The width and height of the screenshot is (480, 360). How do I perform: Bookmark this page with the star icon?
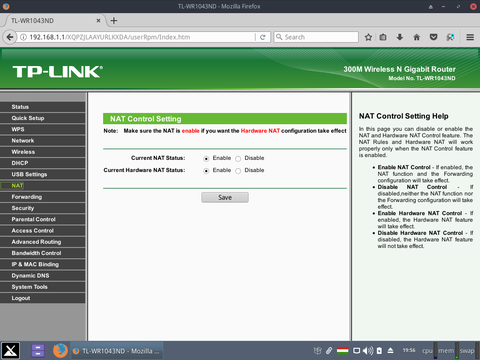pyautogui.click(x=368, y=37)
